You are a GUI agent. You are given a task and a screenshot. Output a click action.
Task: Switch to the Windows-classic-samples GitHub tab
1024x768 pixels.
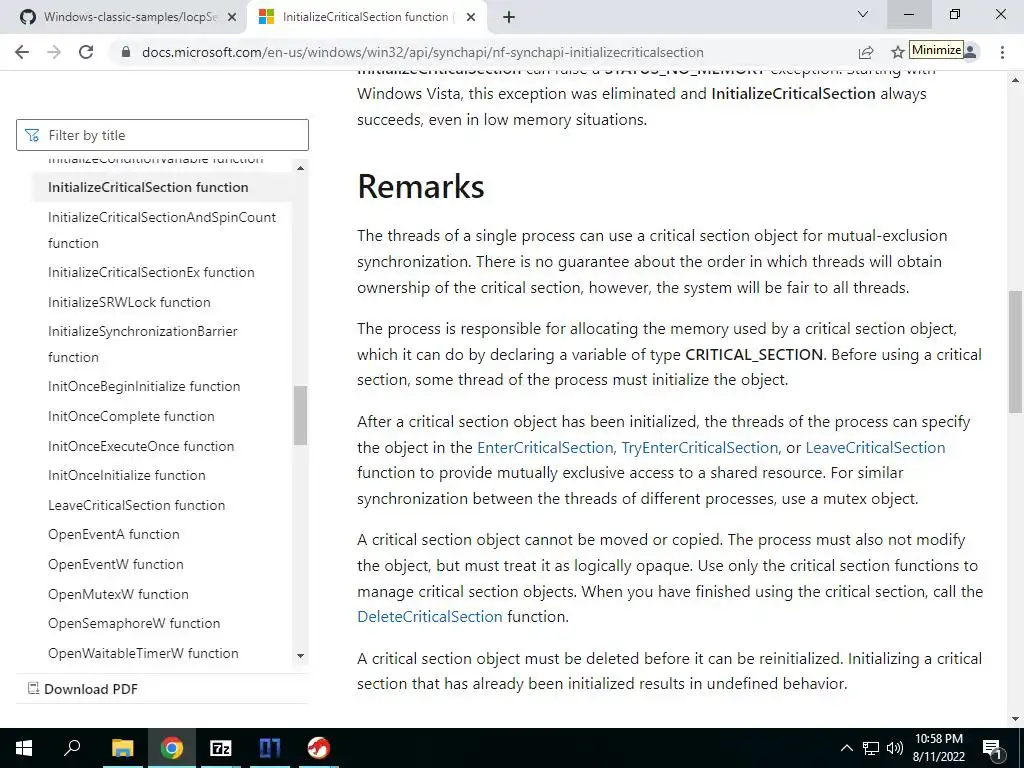coord(123,18)
